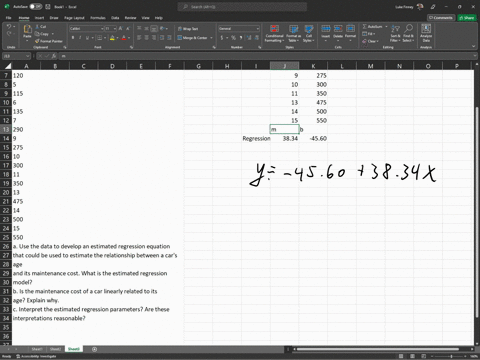The height and width of the screenshot is (360, 480).
Task: Click the Paste clipboard icon
Action: (x=27, y=29)
